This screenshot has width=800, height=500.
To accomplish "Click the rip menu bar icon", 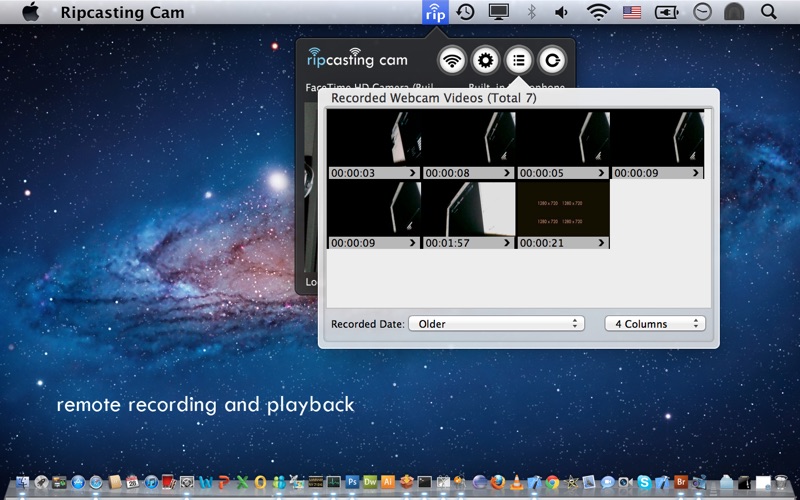I will pyautogui.click(x=435, y=12).
